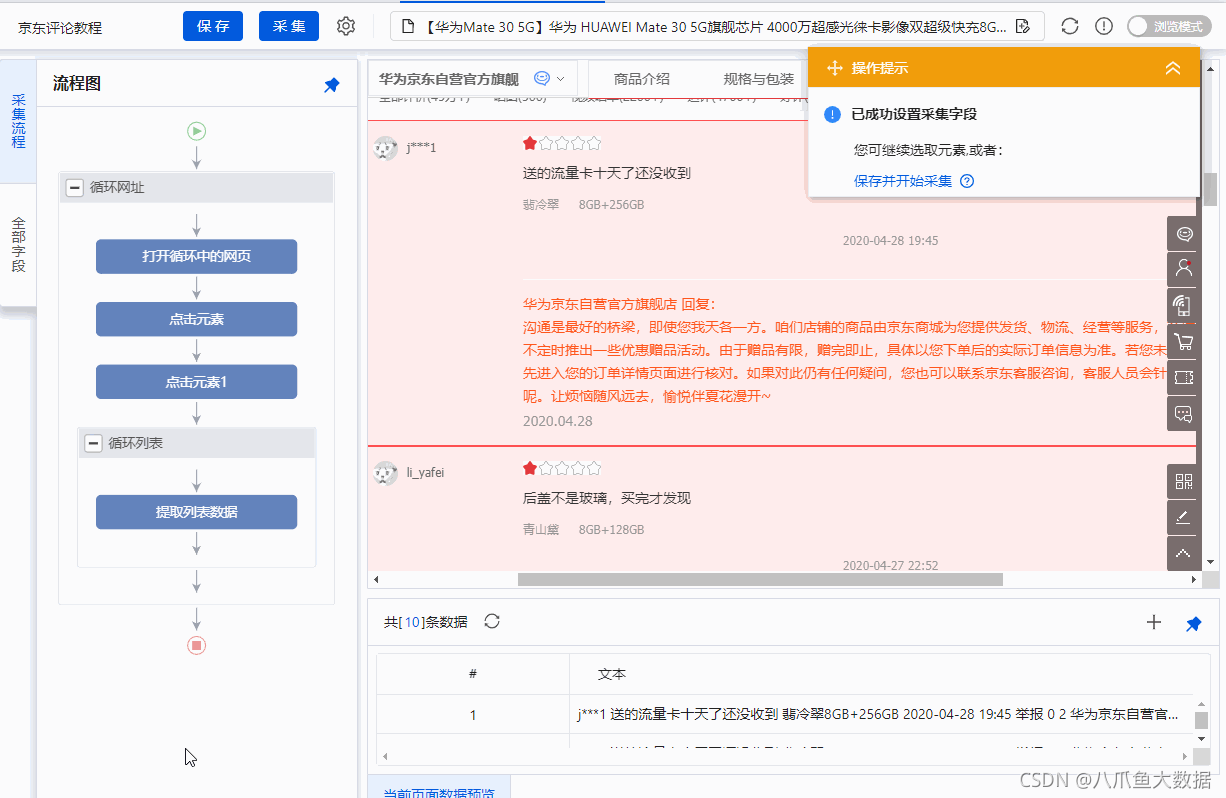Select the 提取列表数据 step
Screen dimensions: 1226x798
click(x=196, y=512)
